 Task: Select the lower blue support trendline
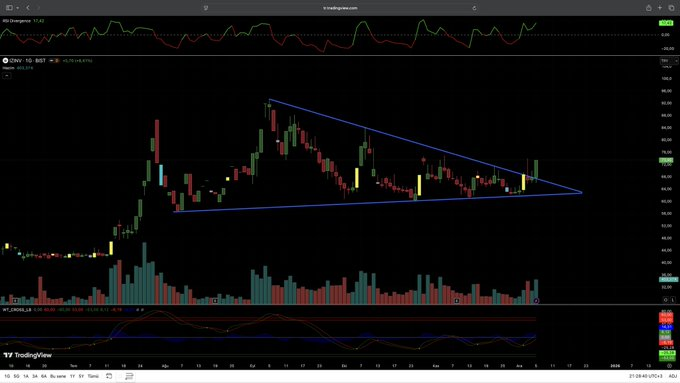click(377, 202)
